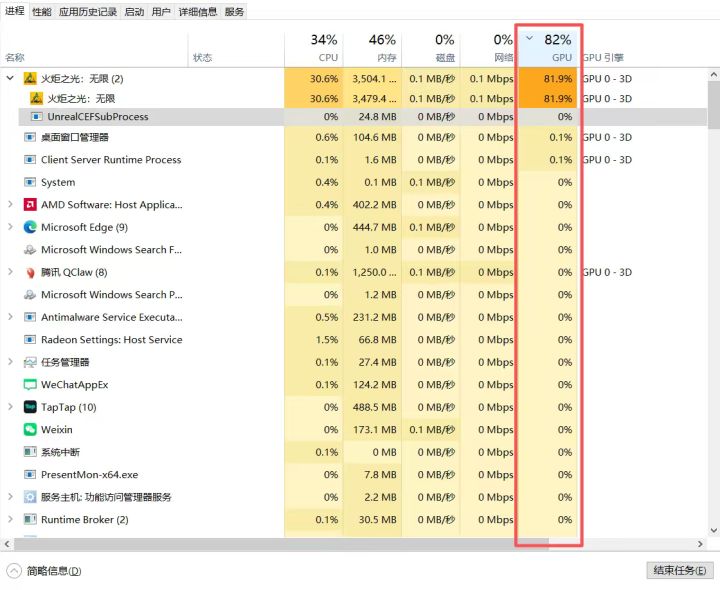Switch to the 性能 tab

(41, 12)
